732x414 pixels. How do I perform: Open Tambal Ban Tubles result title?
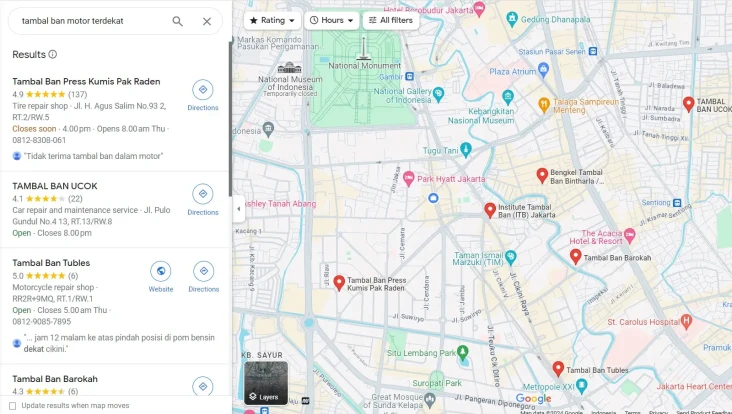point(51,263)
